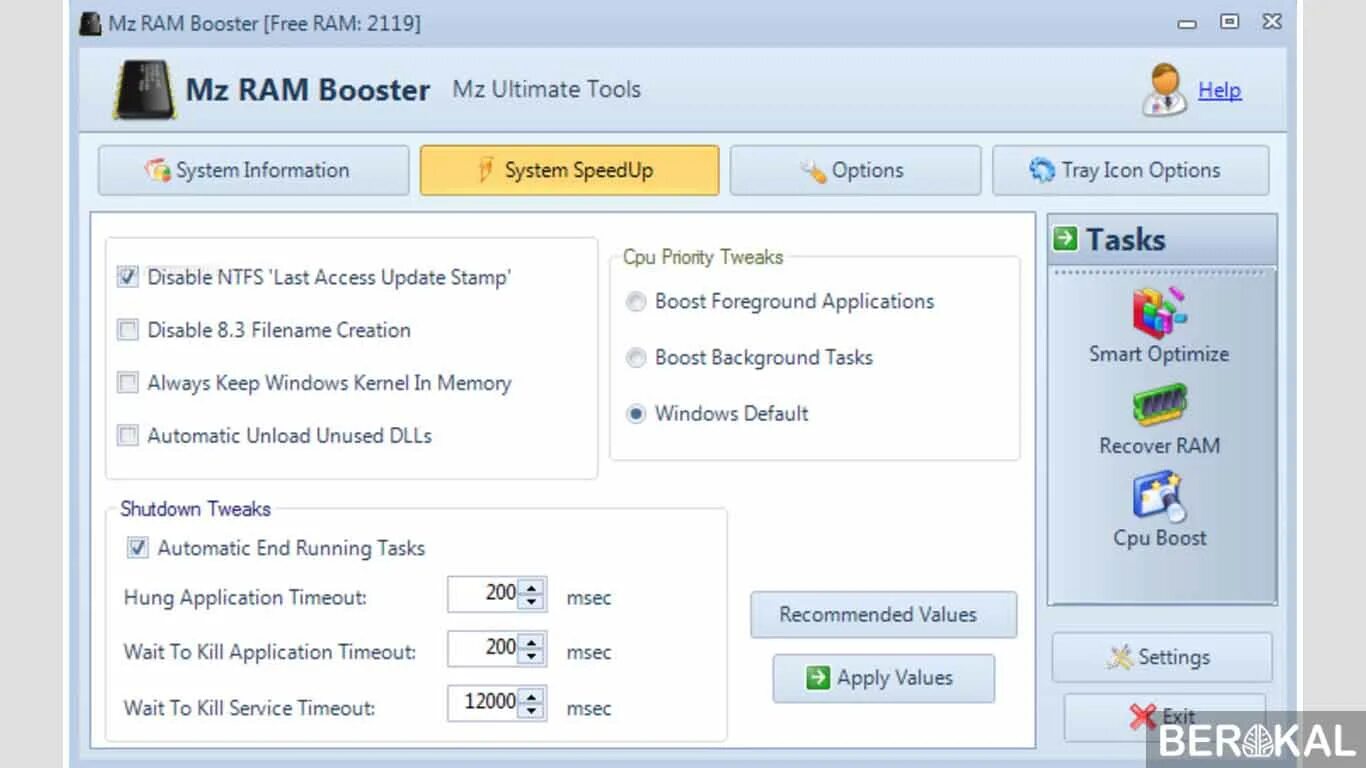Click the Tasks panel header
Viewport: 1366px width, 768px height.
[1162, 240]
